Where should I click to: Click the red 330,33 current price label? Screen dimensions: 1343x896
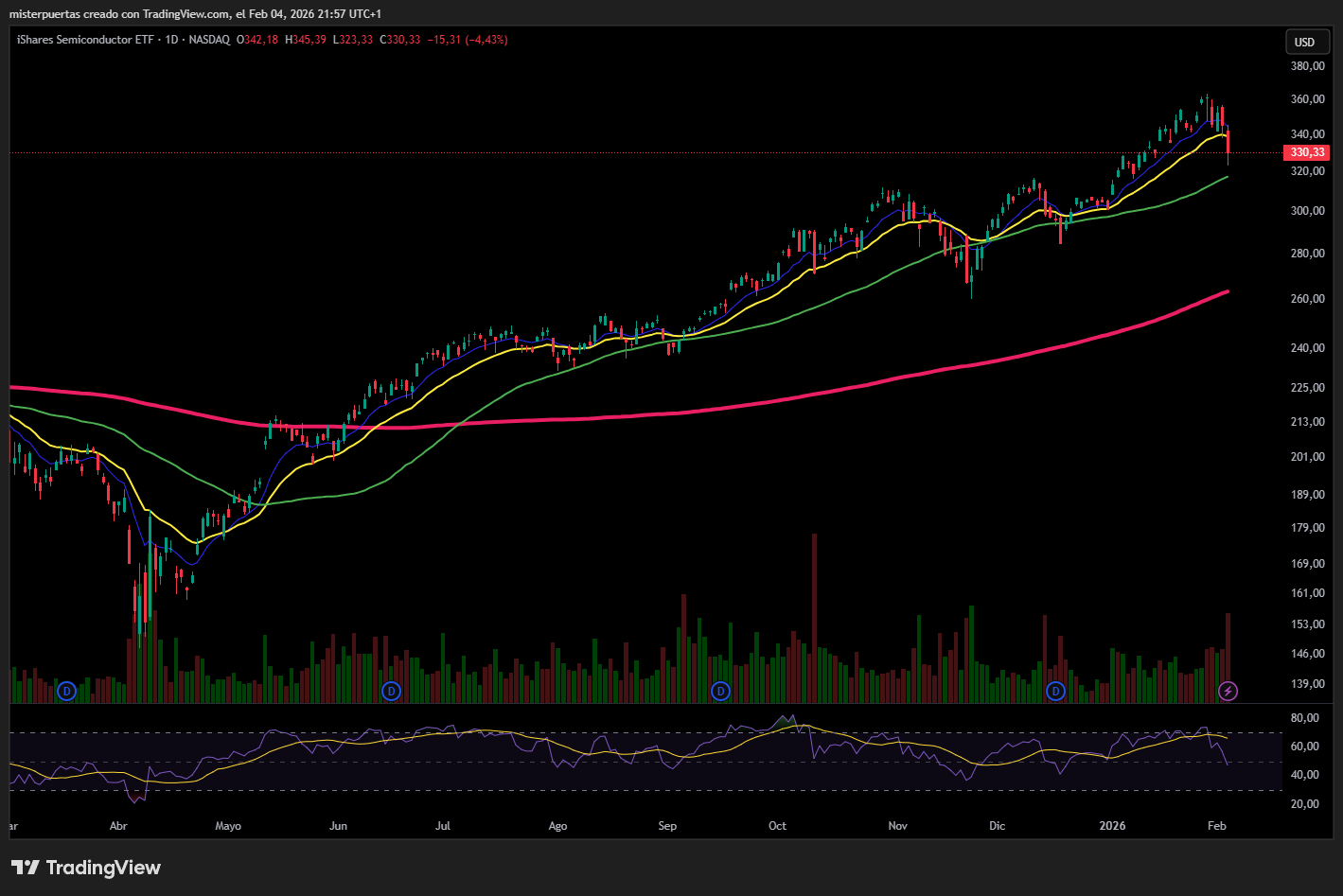(x=1307, y=152)
